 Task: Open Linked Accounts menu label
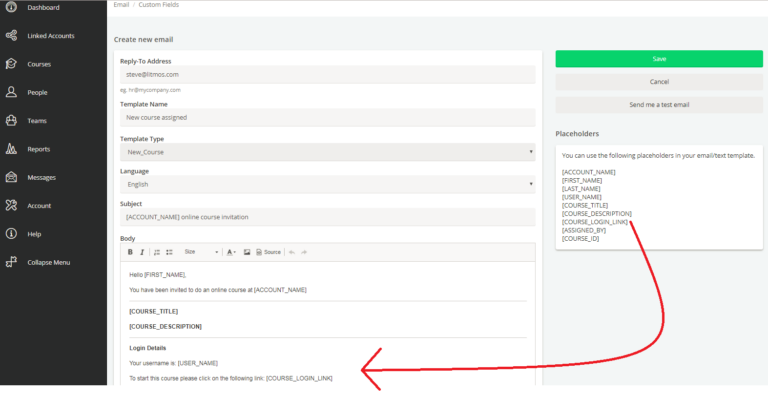click(x=51, y=36)
